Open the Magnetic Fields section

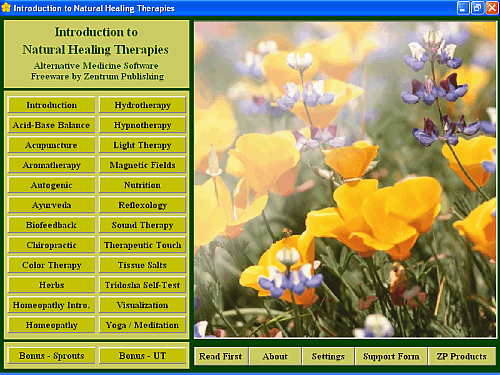coord(143,165)
